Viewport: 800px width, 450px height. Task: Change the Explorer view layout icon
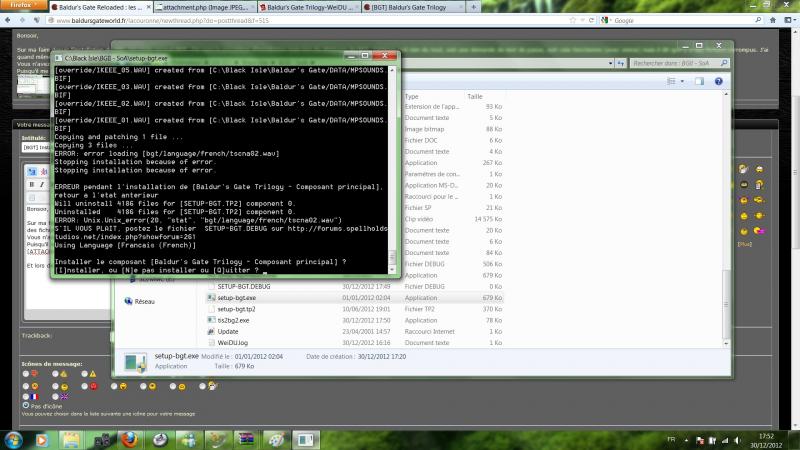[x=671, y=82]
